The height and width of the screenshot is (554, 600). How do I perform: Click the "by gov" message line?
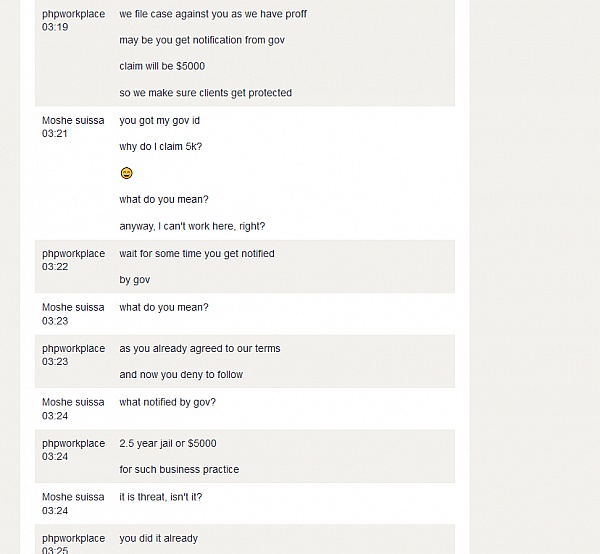(134, 280)
